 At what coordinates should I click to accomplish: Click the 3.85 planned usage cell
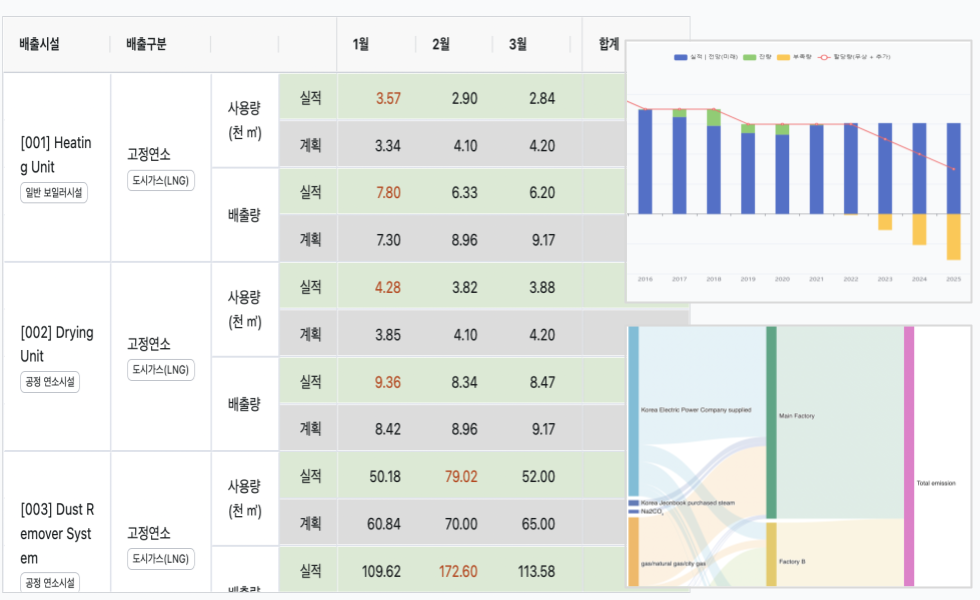pyautogui.click(x=388, y=335)
